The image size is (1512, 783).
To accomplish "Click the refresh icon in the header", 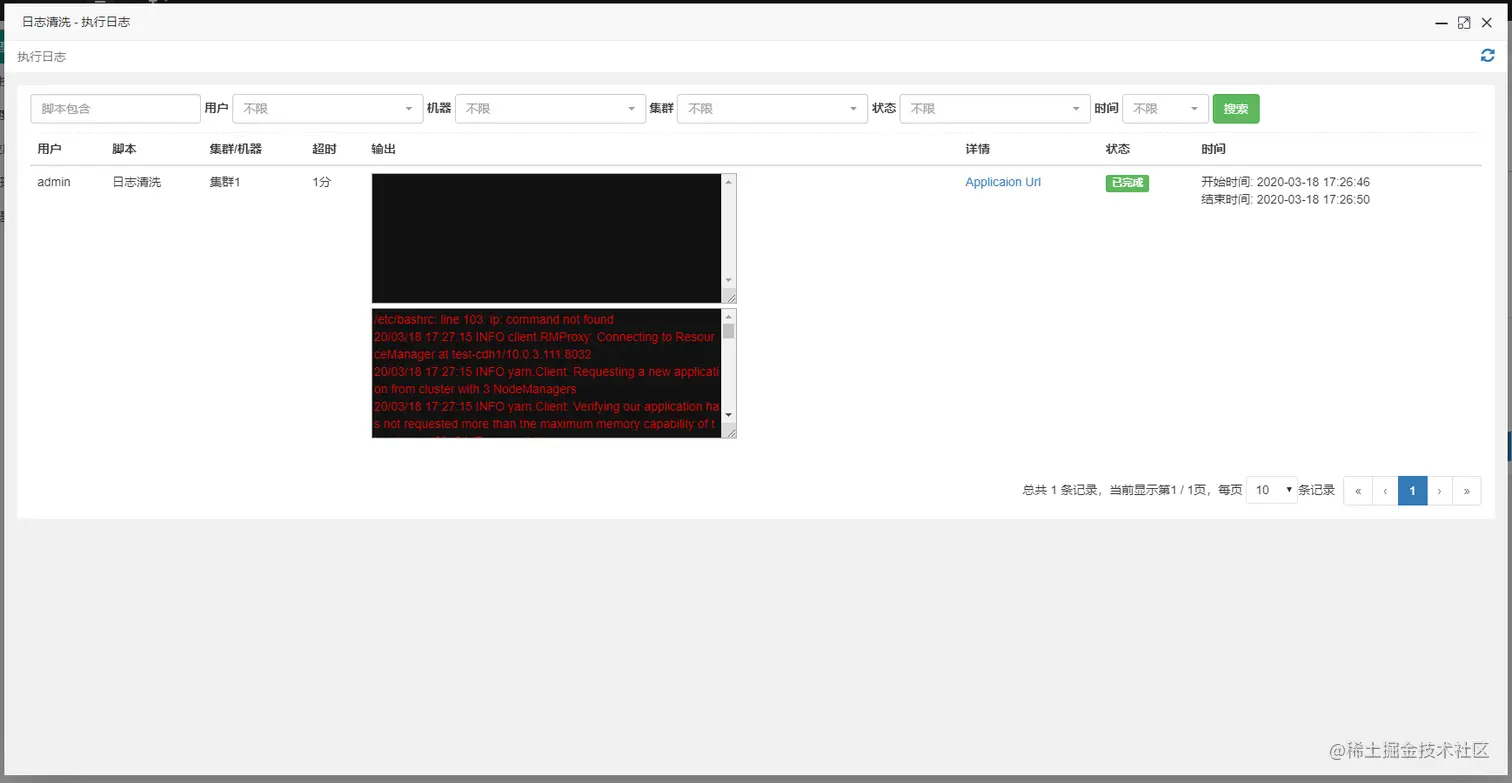I will [1487, 56].
